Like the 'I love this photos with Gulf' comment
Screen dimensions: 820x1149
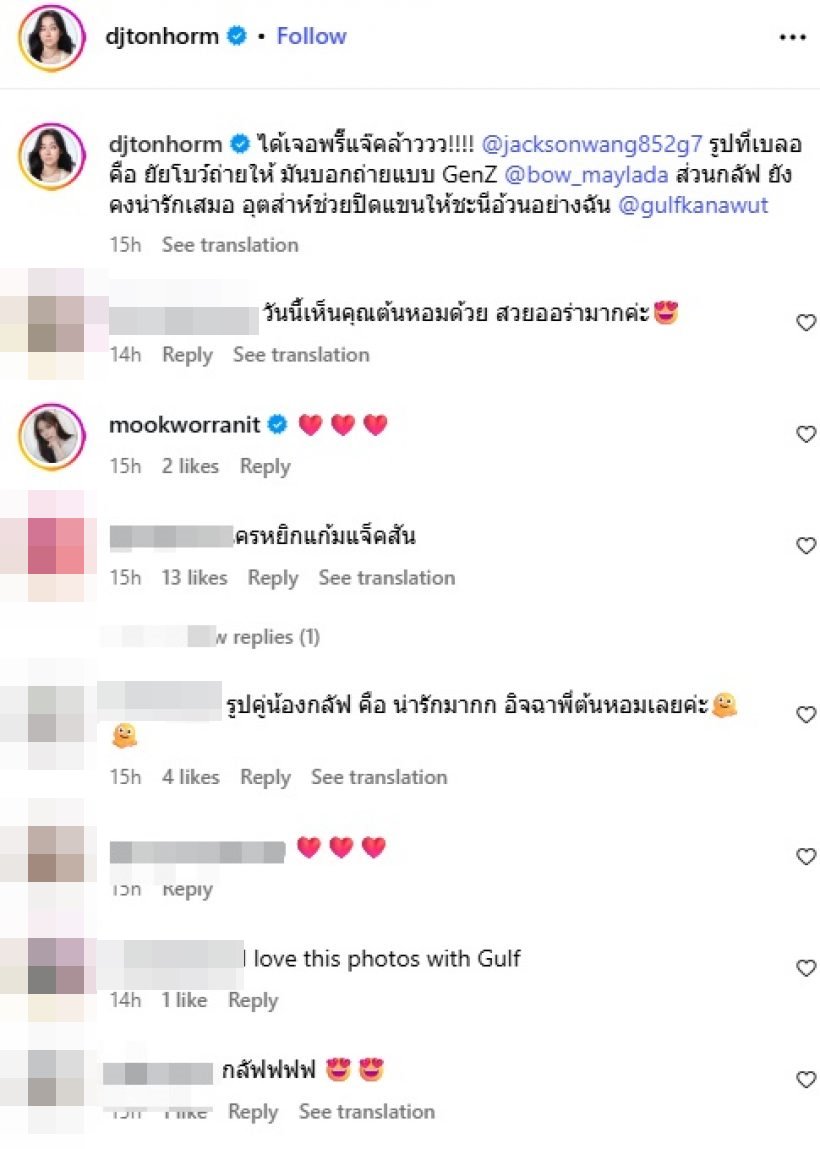pyautogui.click(x=806, y=968)
